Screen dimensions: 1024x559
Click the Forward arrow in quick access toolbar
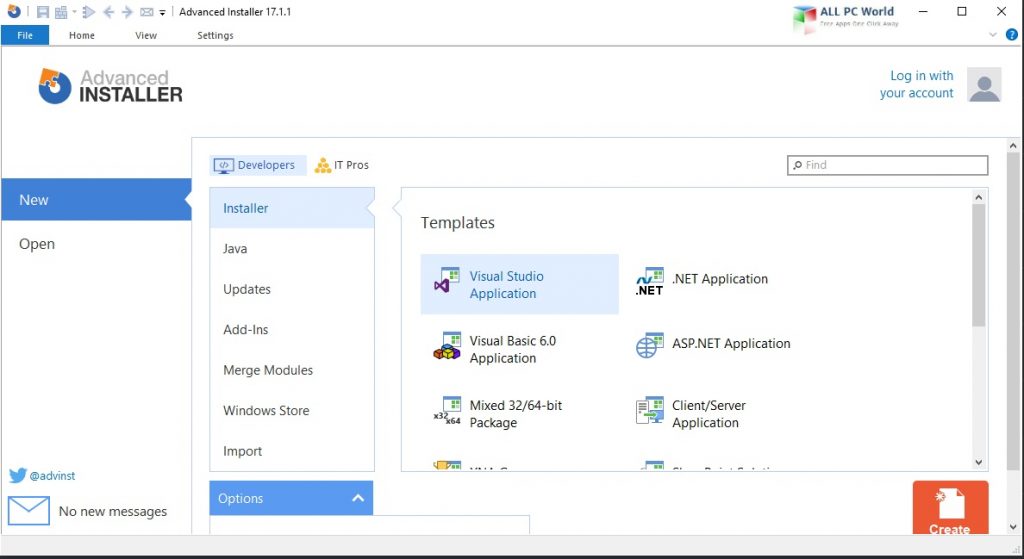tap(127, 12)
